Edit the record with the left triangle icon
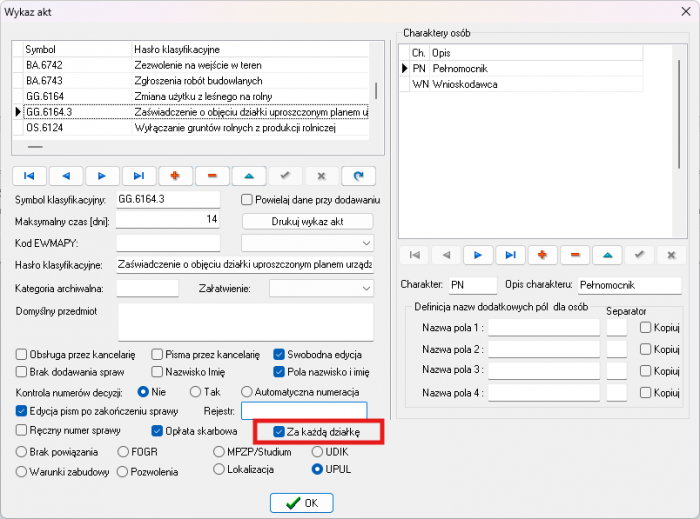This screenshot has height=519, width=700. [x=249, y=176]
